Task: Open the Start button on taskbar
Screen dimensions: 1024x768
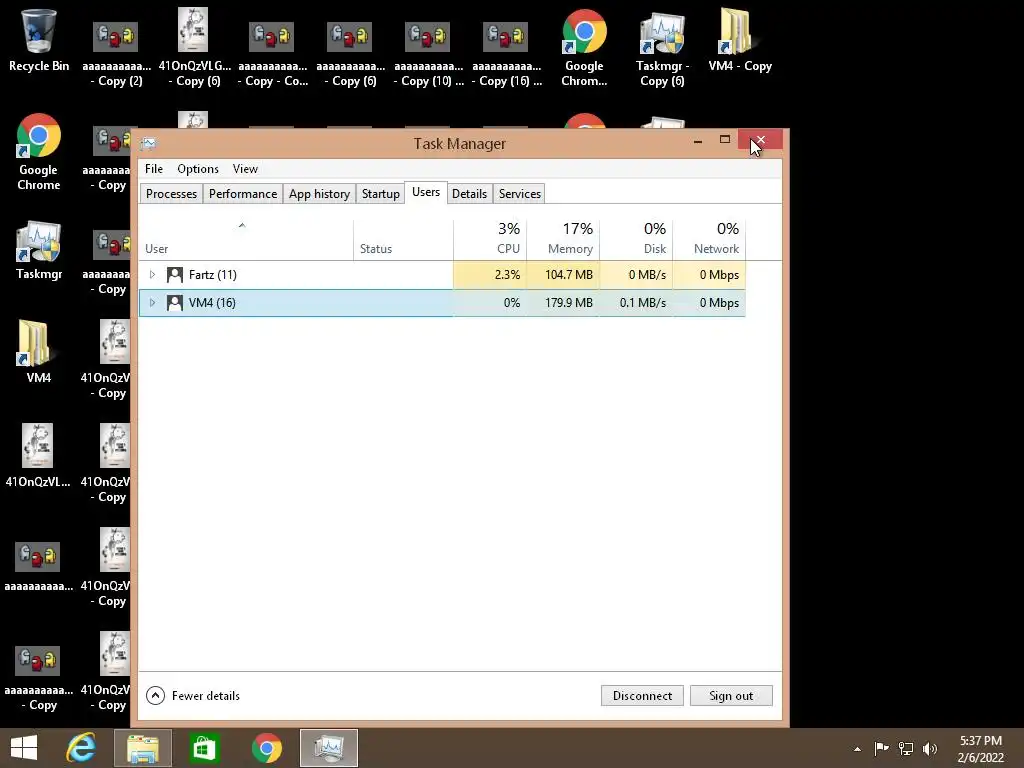Action: tap(24, 748)
